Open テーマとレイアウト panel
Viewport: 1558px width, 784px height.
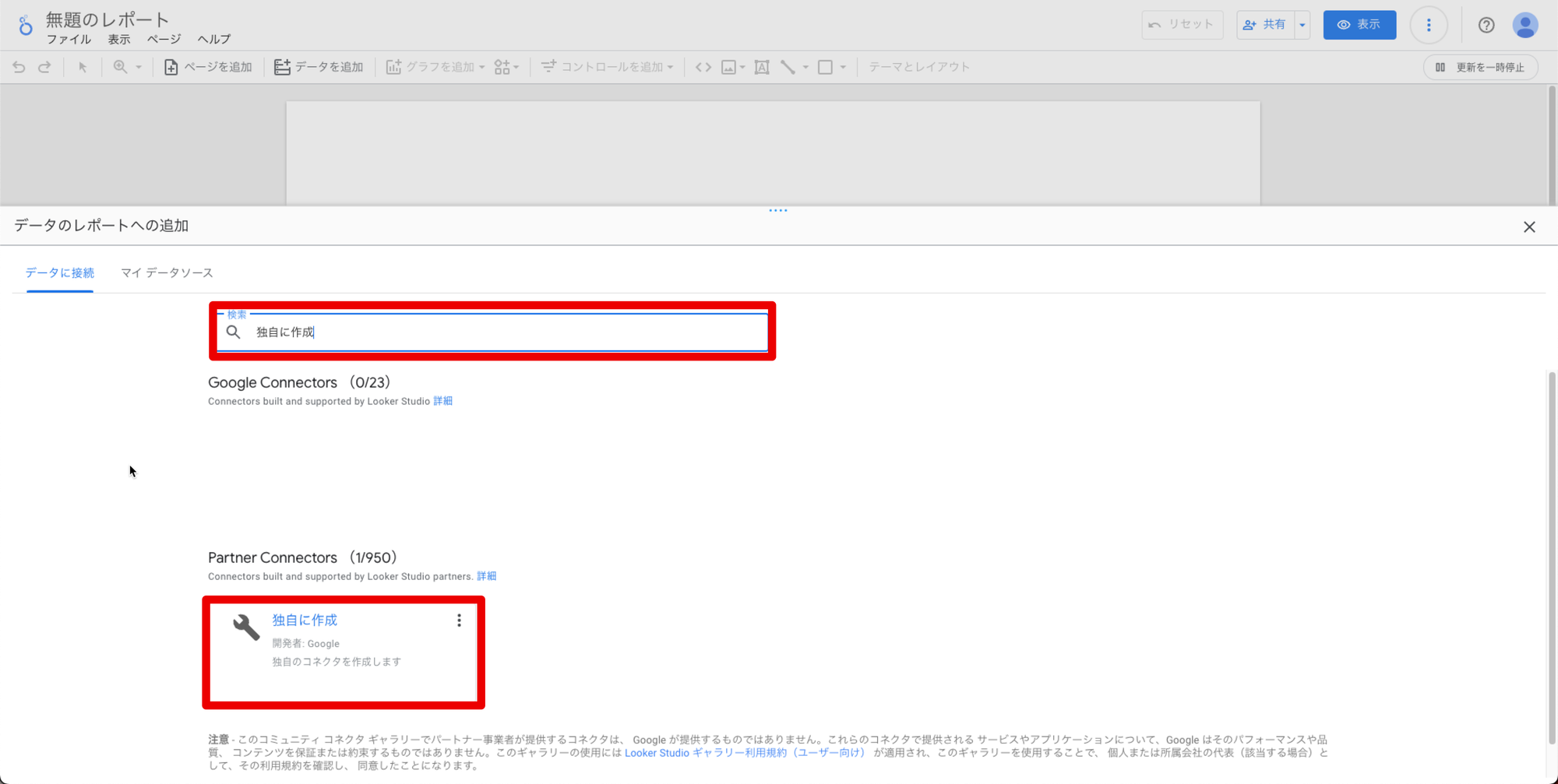[919, 67]
